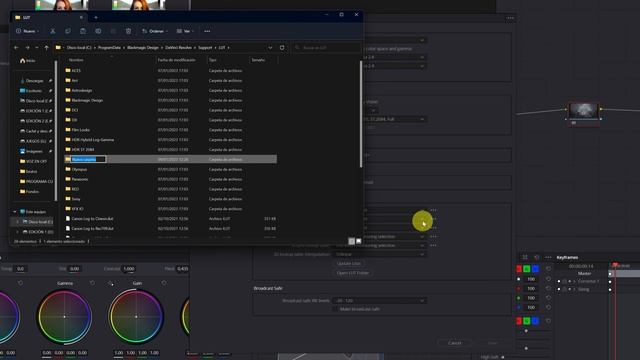Click Blackmagic Design in the breadcrumb path
640x360 pixels.
[x=143, y=48]
